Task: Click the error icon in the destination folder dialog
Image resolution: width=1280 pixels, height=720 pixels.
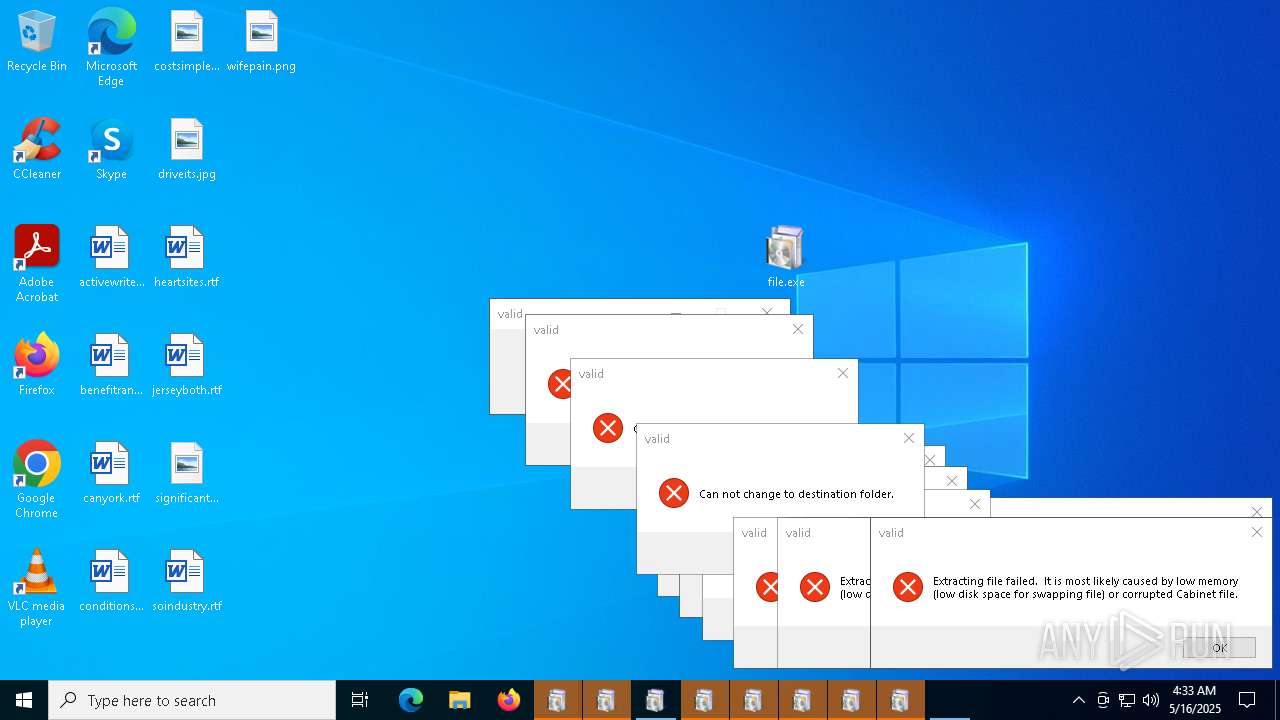Action: coord(674,493)
